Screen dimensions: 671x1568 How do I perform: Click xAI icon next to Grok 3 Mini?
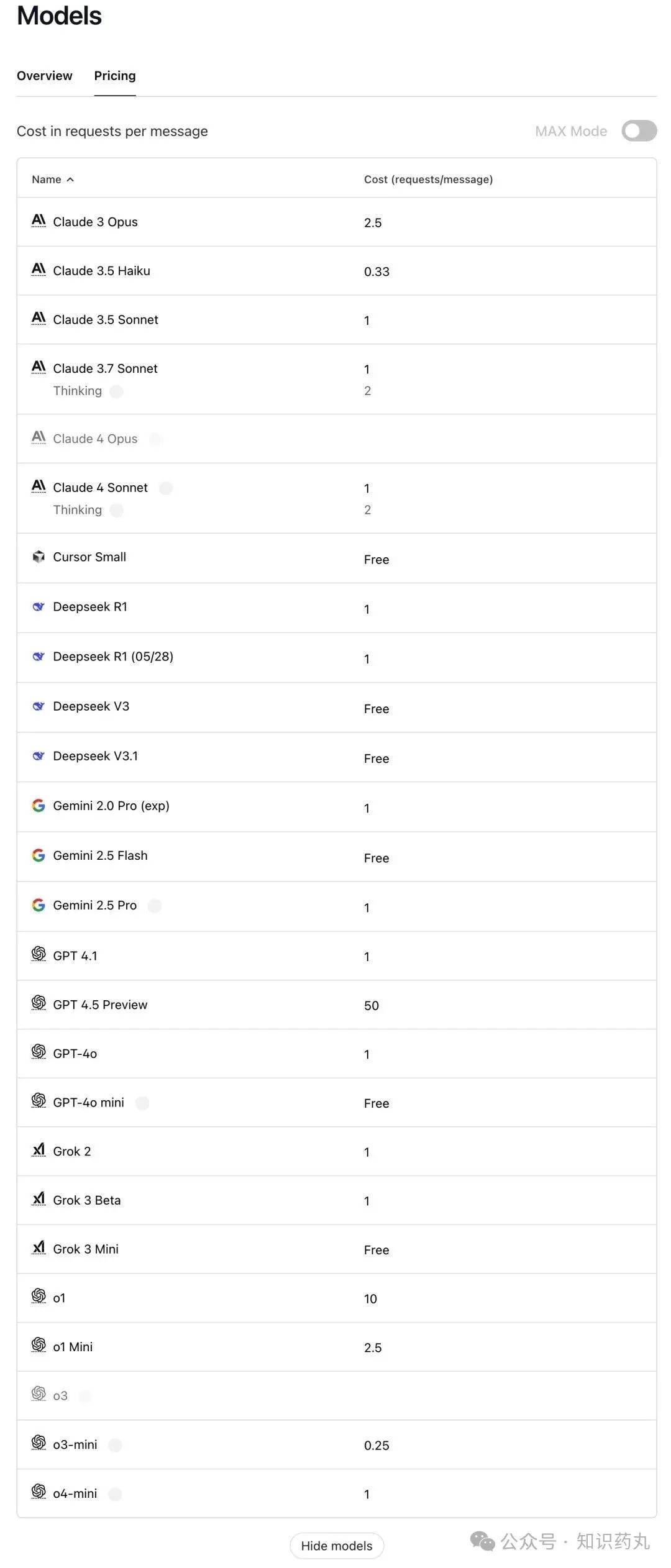tap(39, 1247)
